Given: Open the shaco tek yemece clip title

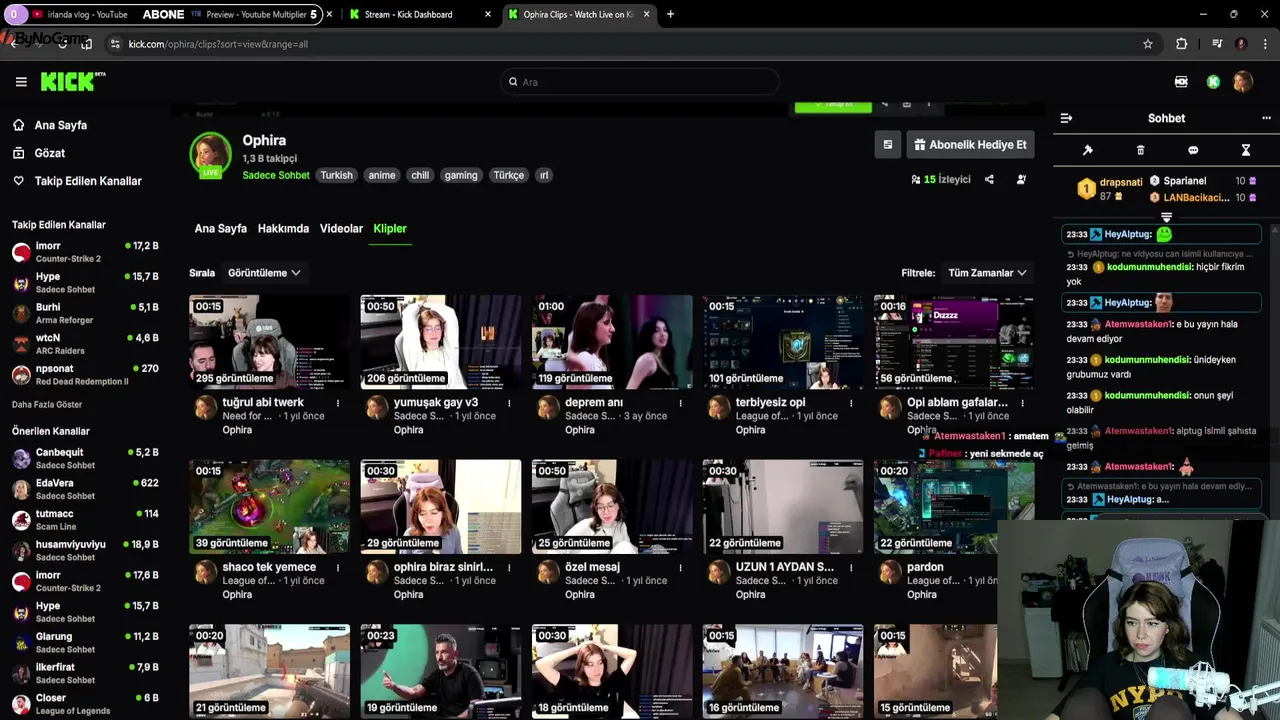Looking at the screenshot, I should click(x=269, y=567).
